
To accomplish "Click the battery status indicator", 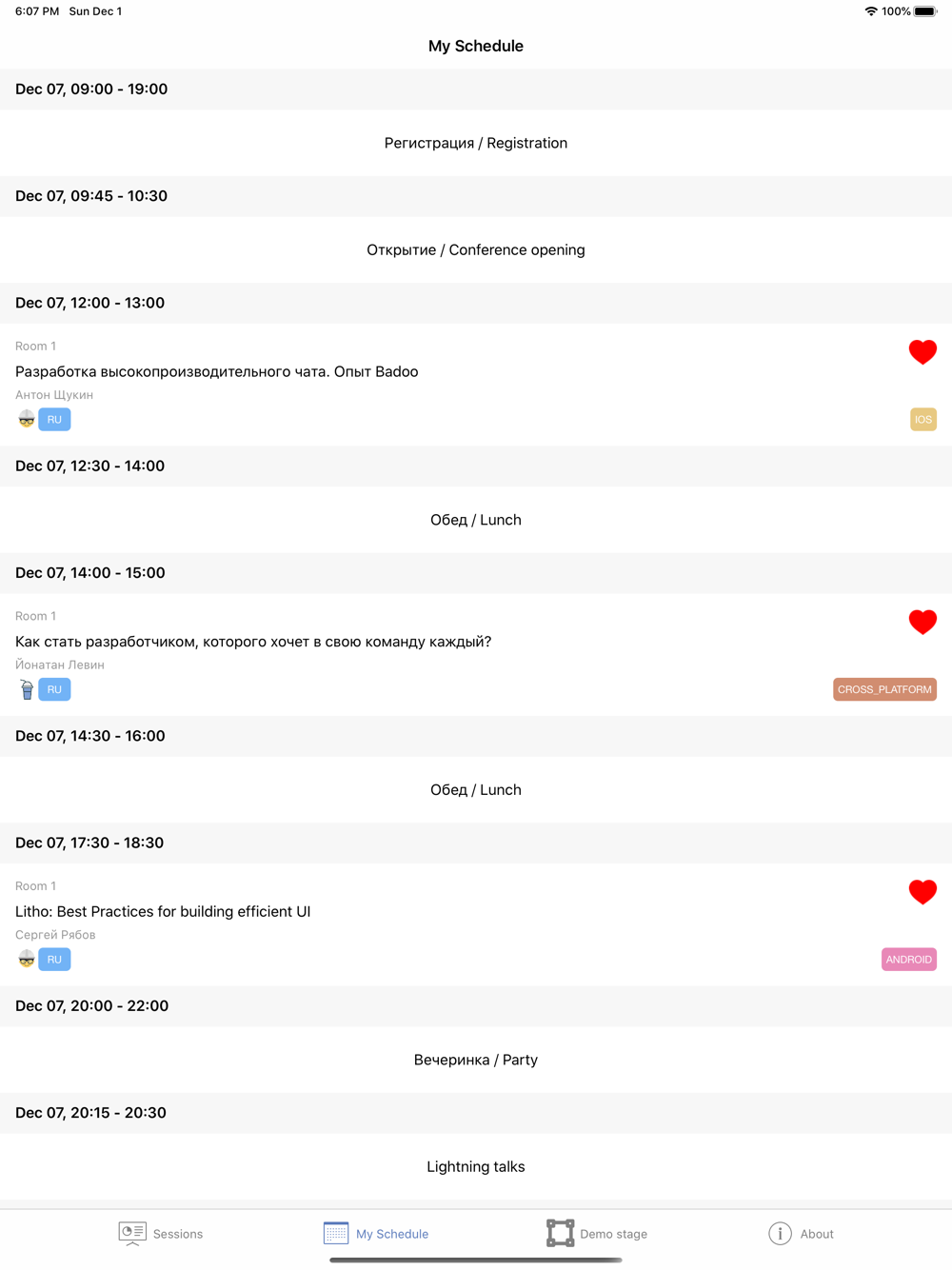I will click(924, 11).
